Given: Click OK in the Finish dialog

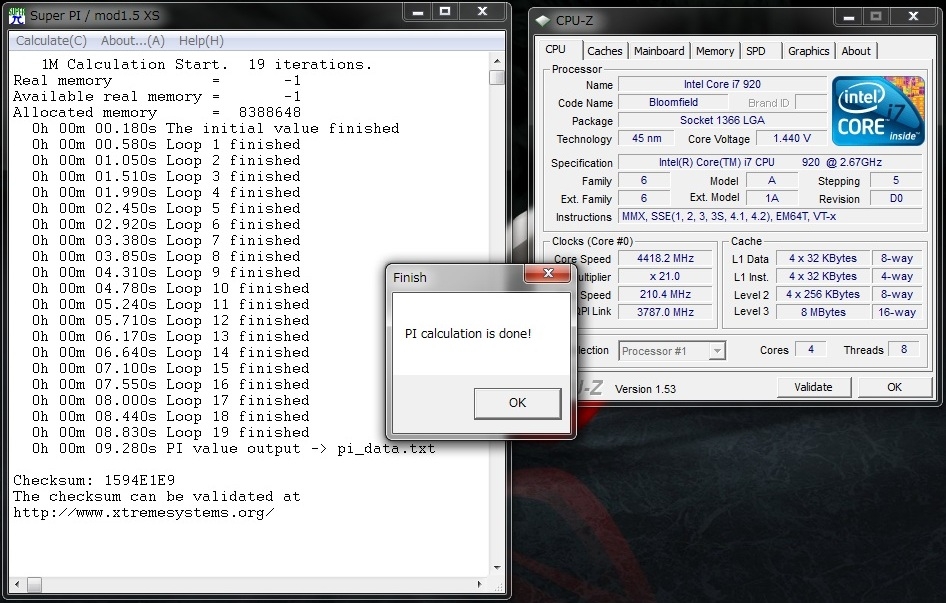Looking at the screenshot, I should (518, 403).
